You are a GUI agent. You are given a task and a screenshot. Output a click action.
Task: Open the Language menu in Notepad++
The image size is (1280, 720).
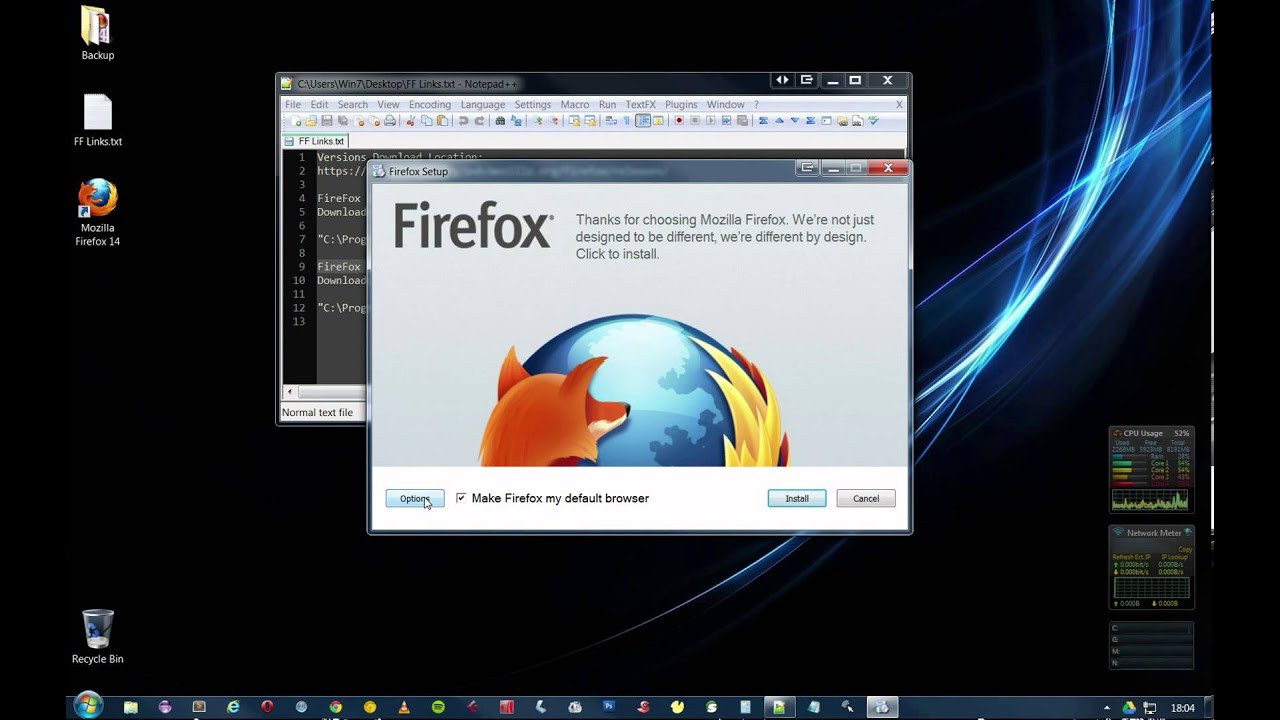pyautogui.click(x=483, y=104)
